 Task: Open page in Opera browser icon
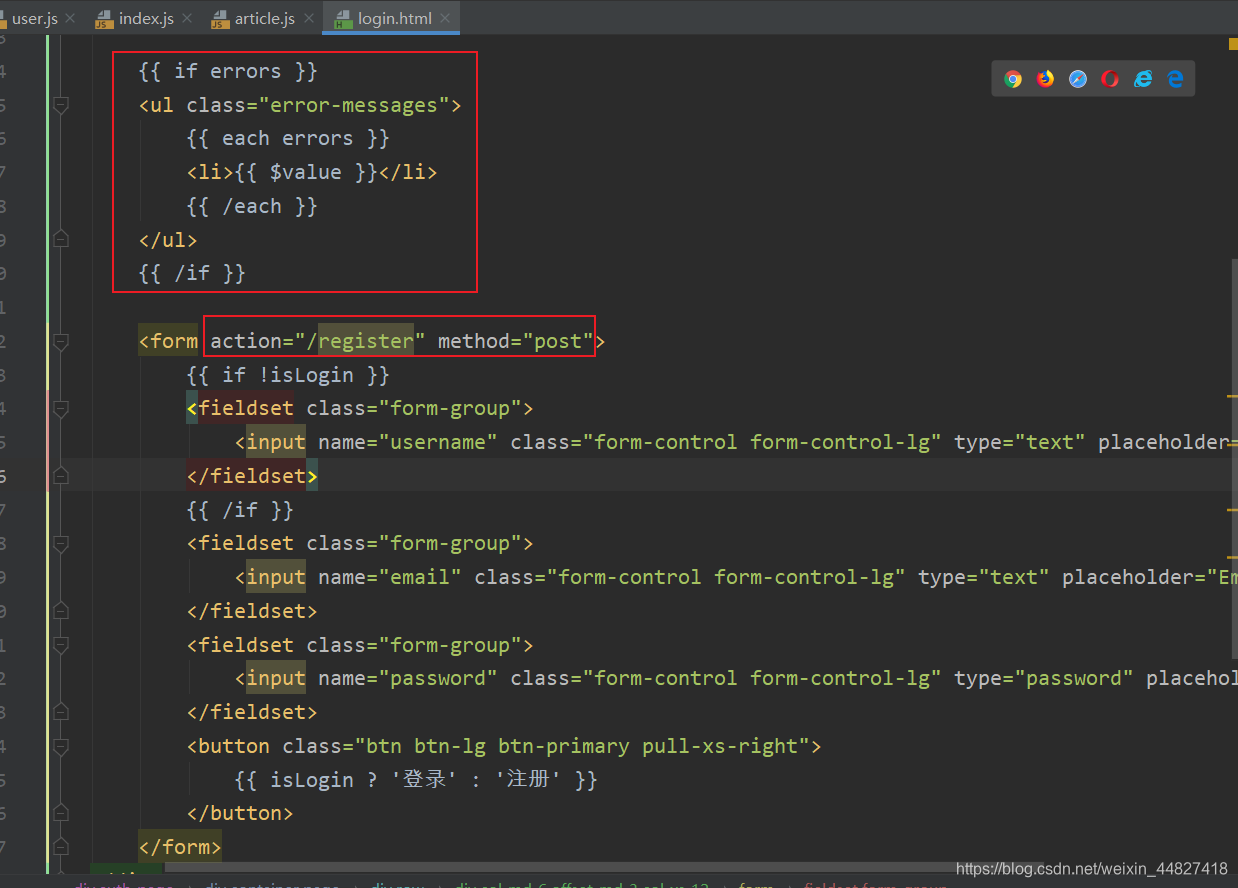(1110, 79)
